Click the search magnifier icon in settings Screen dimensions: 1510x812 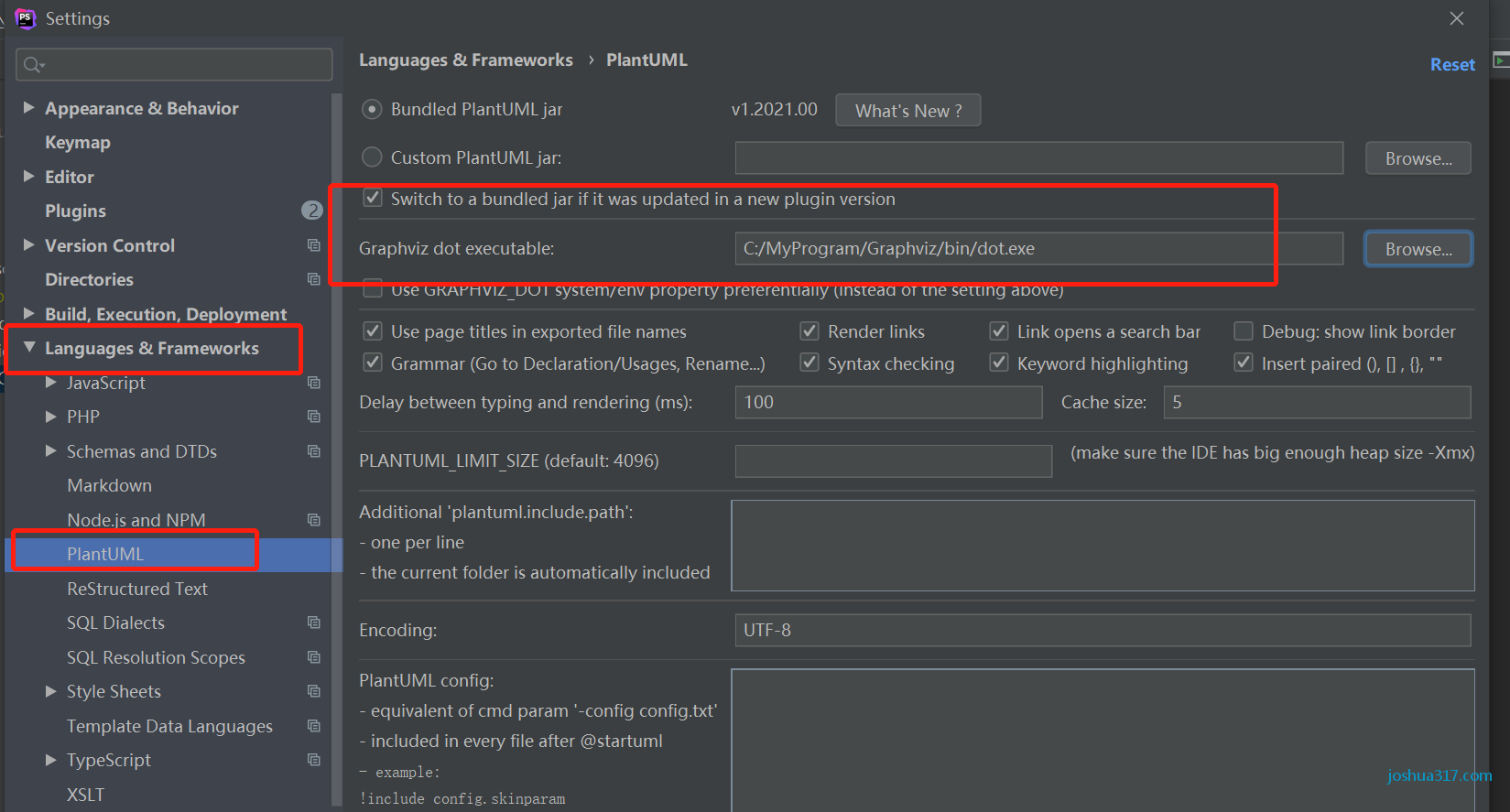point(34,65)
